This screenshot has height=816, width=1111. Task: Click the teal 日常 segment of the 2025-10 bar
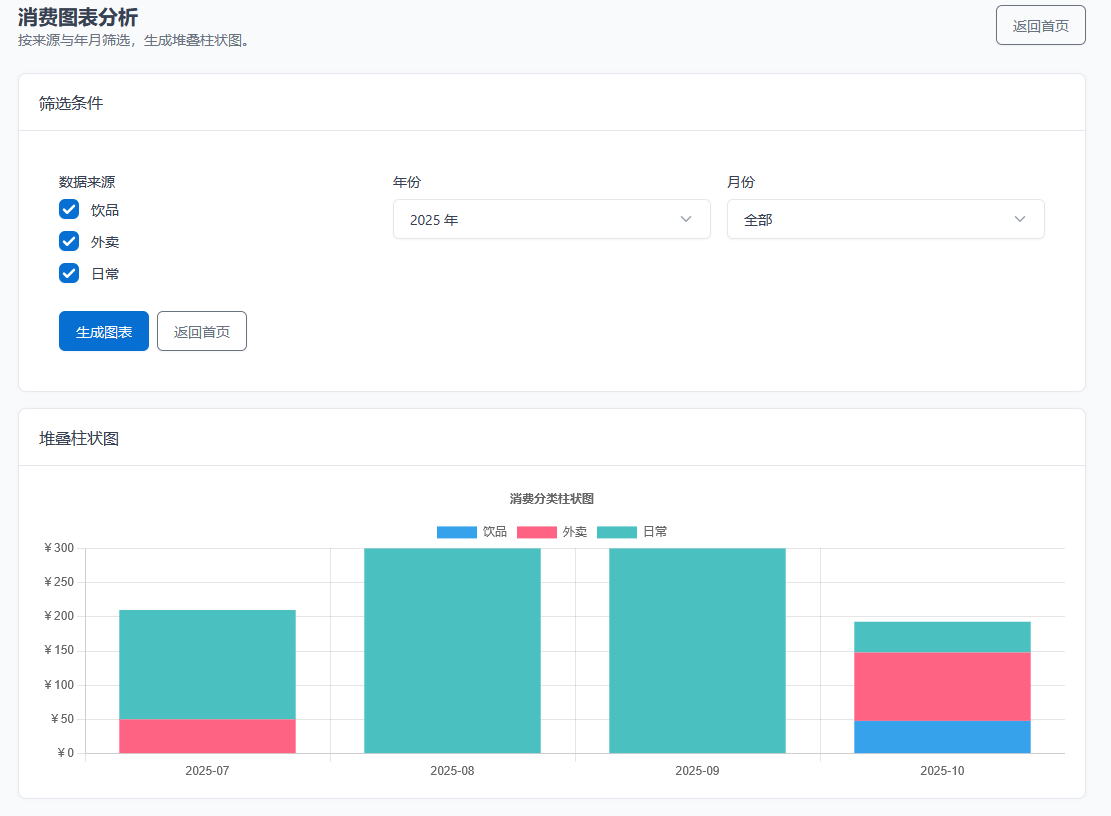click(x=942, y=637)
